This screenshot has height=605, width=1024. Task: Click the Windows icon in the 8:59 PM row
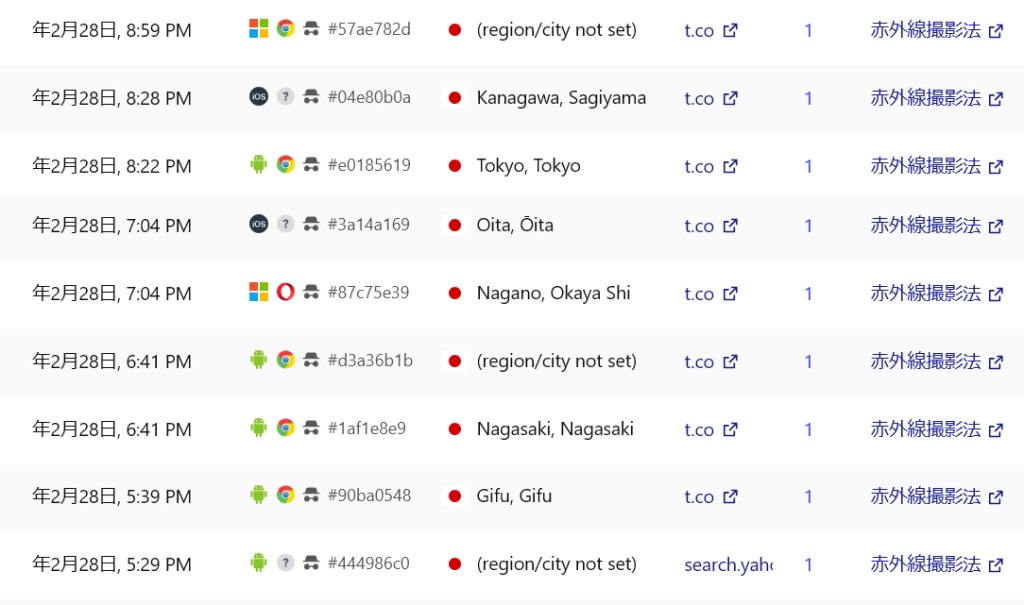click(258, 29)
